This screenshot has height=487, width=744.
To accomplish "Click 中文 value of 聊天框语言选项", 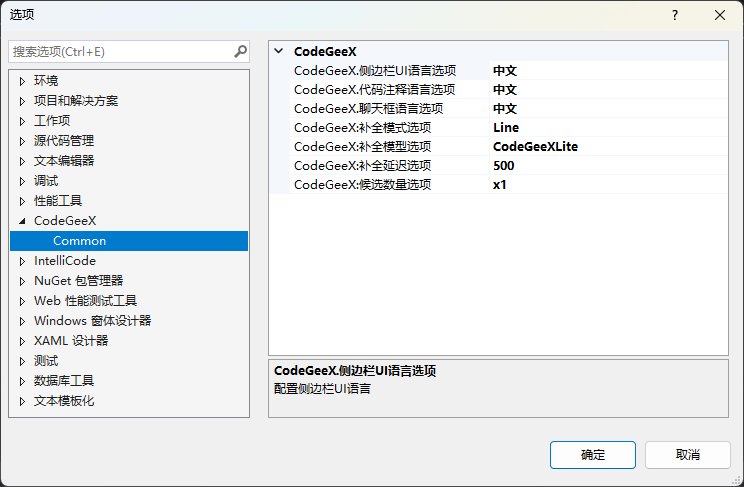I will 505,108.
